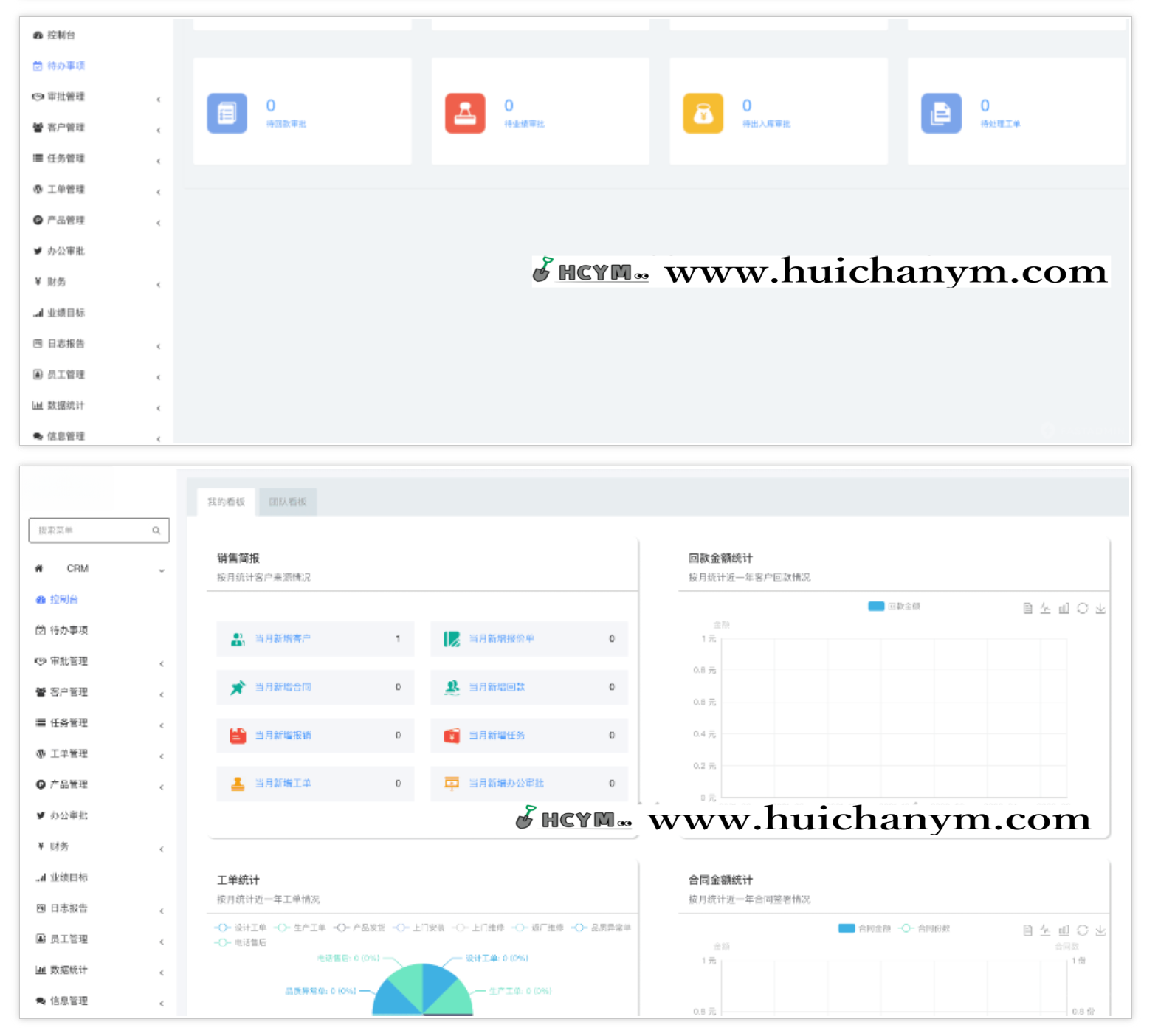Open the 当月新增合同 link
Image resolution: width=1158 pixels, height=1036 pixels.
(283, 687)
